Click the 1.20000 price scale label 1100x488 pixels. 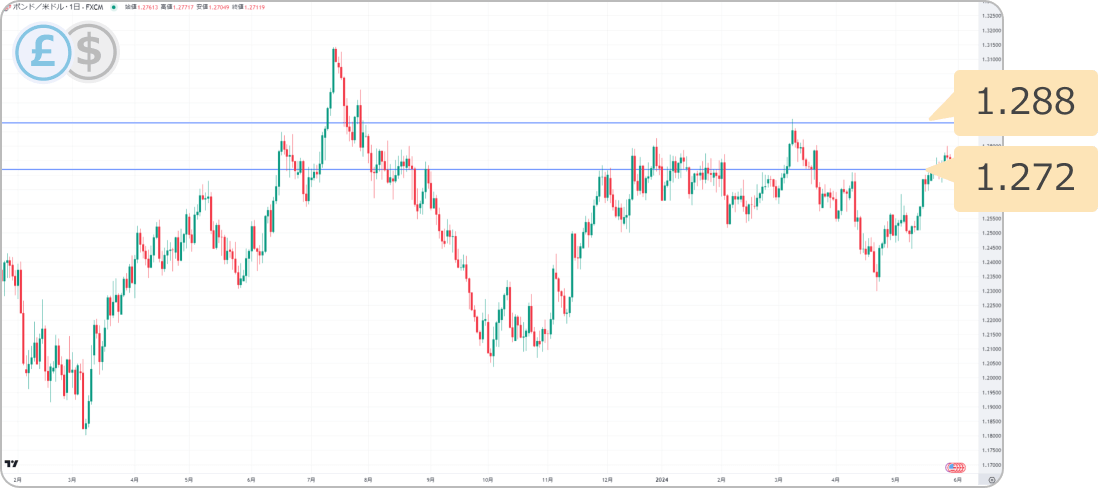992,378
